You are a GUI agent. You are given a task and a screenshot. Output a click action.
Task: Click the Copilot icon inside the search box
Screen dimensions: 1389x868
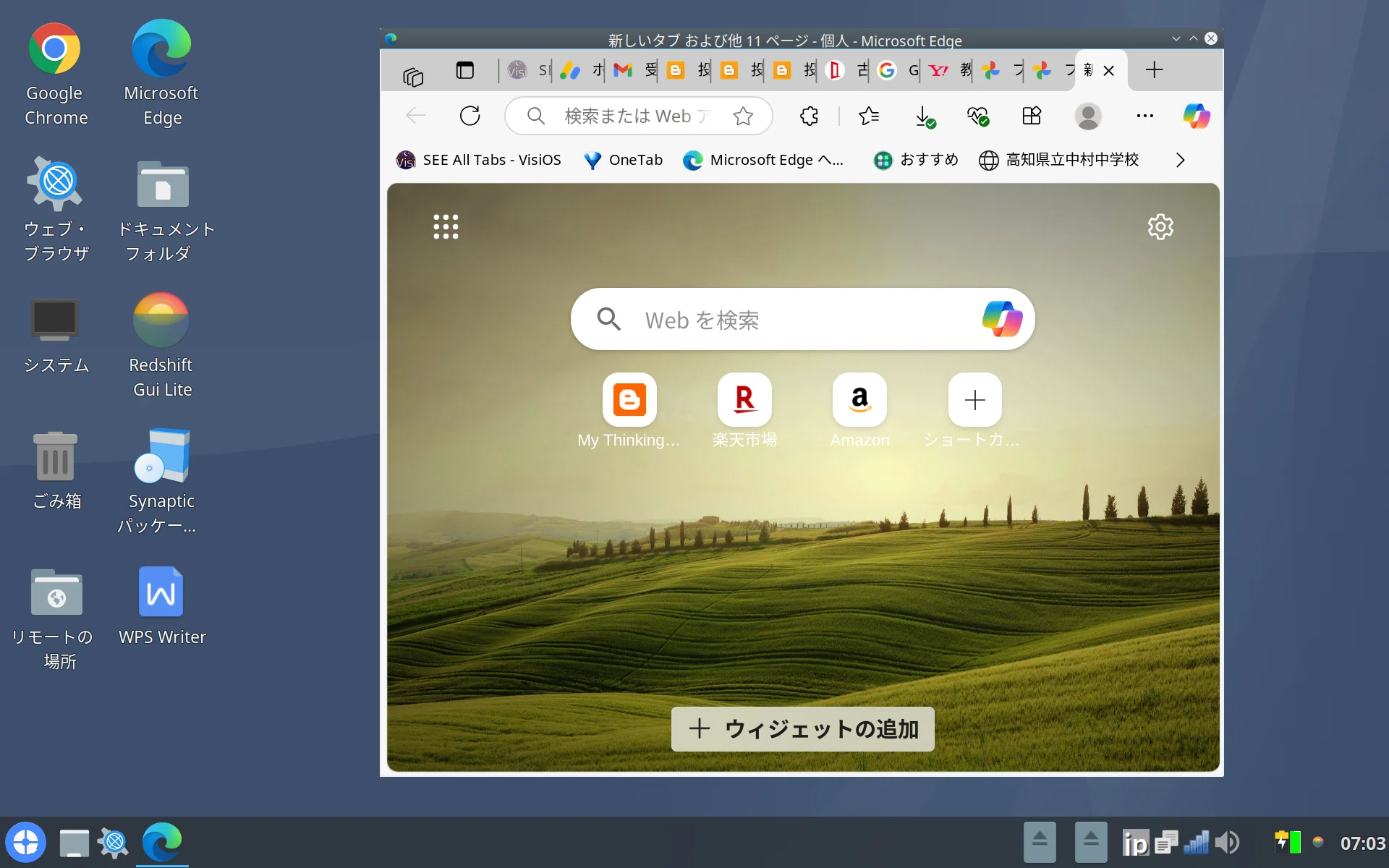coord(1002,319)
